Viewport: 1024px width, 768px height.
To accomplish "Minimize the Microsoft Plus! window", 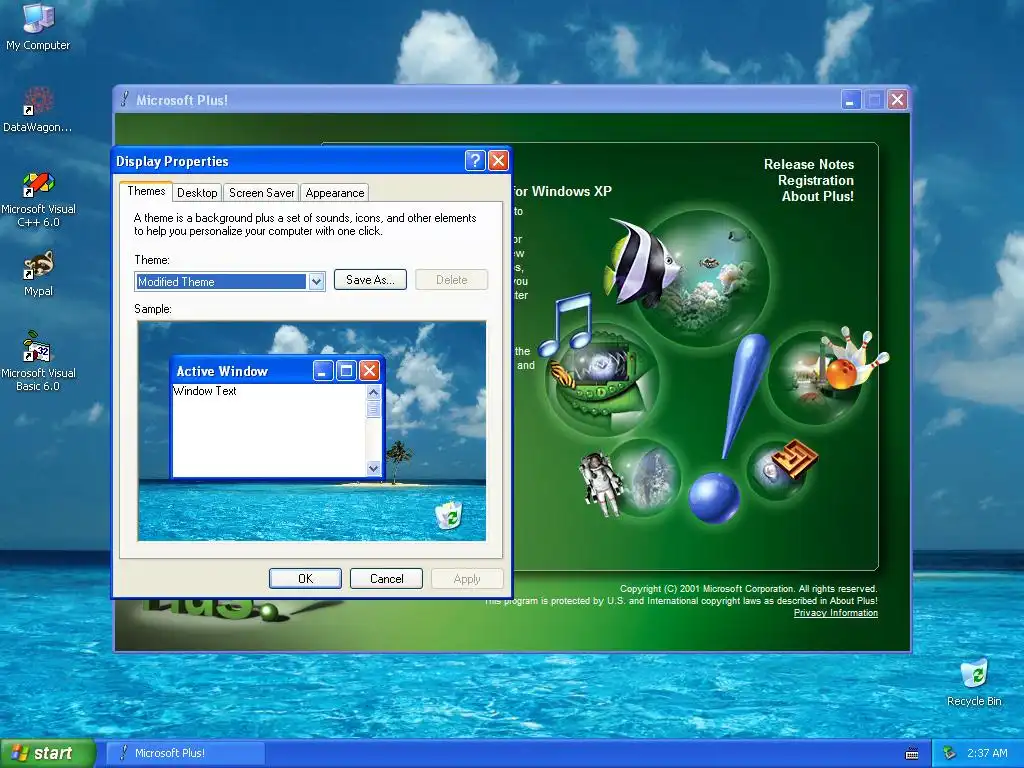I will (850, 100).
